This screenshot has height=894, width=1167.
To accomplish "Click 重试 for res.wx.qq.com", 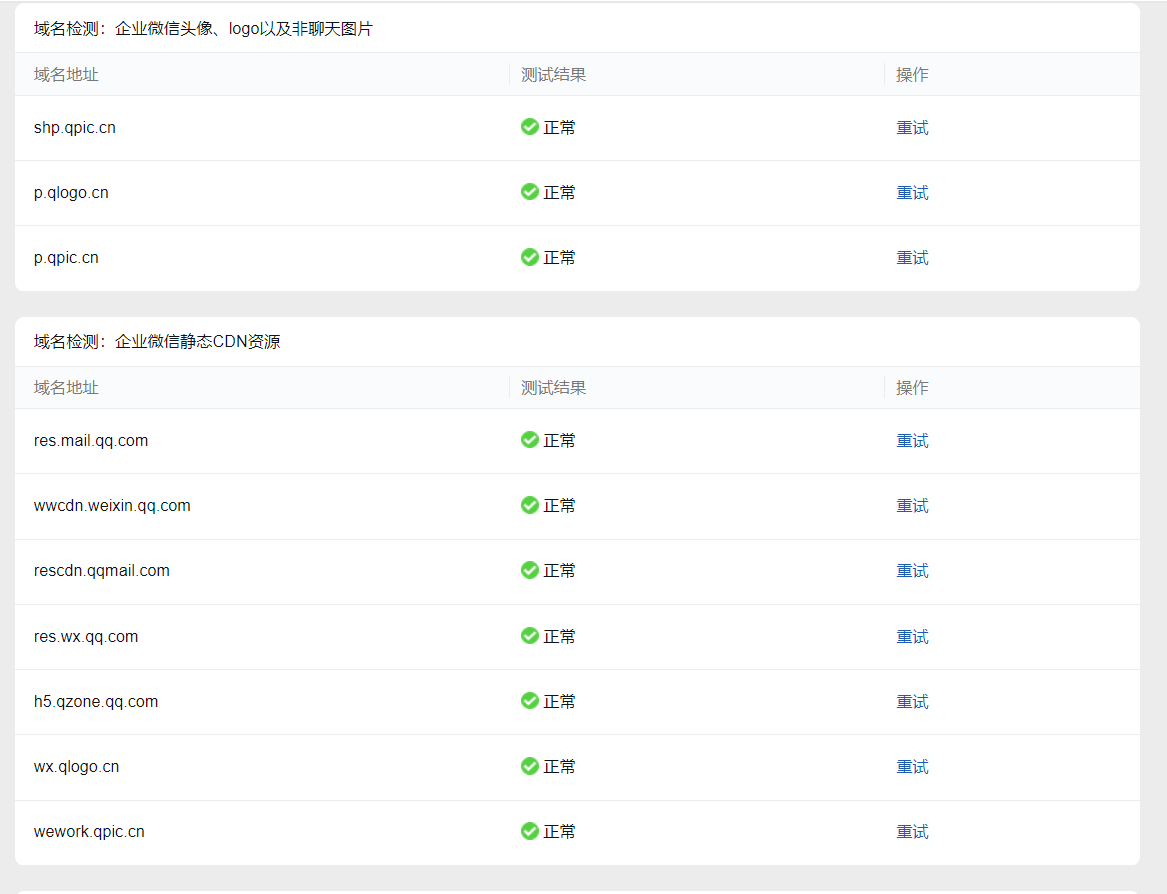I will pos(912,636).
